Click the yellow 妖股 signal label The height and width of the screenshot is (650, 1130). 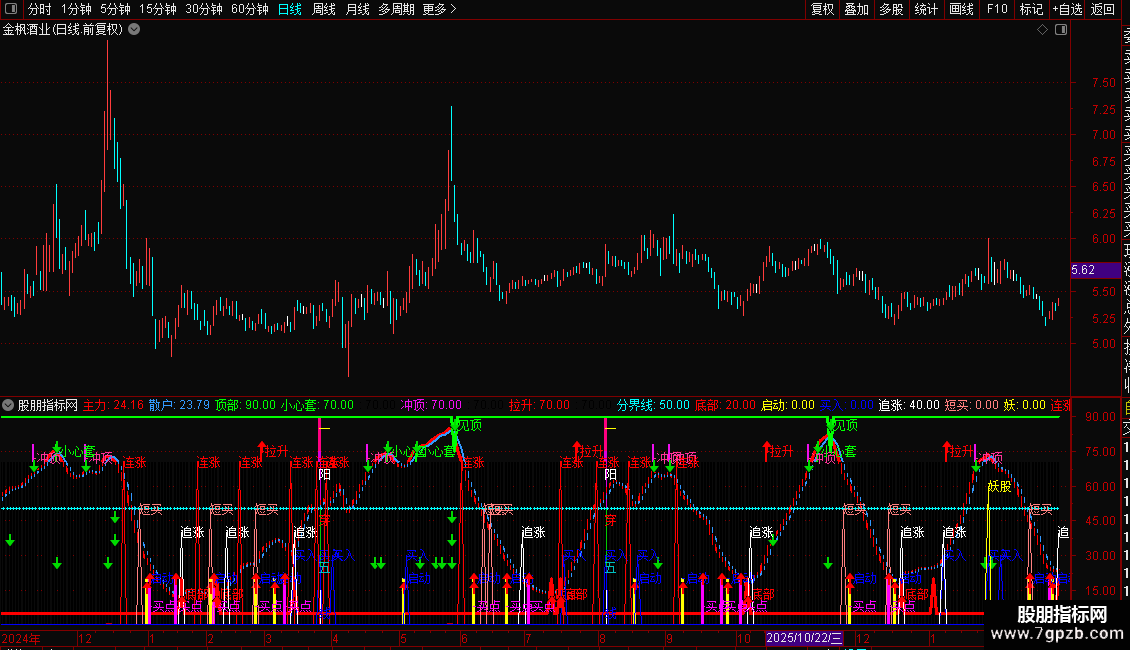point(1000,486)
